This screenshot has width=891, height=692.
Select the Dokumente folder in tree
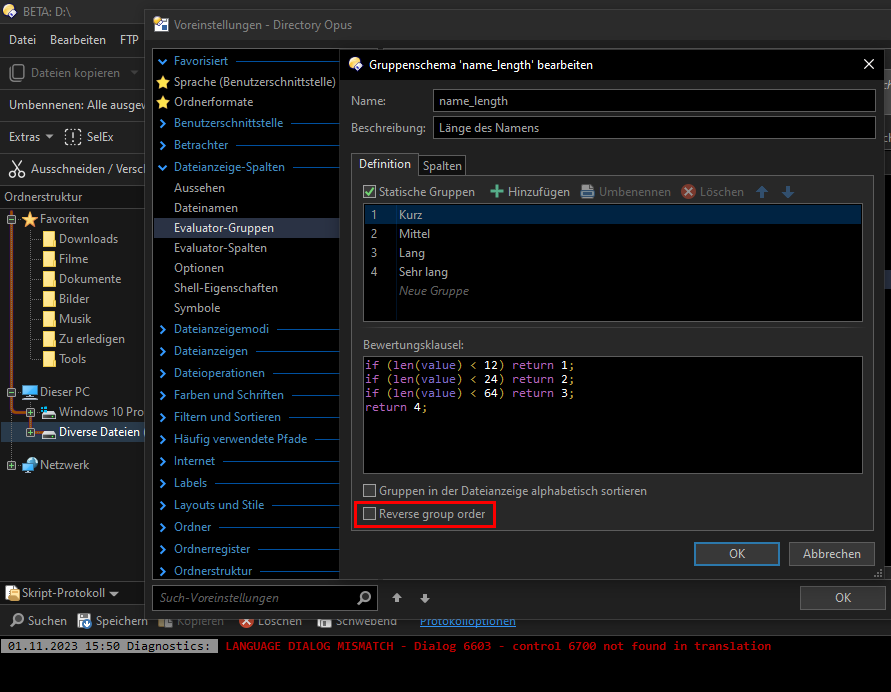point(90,279)
